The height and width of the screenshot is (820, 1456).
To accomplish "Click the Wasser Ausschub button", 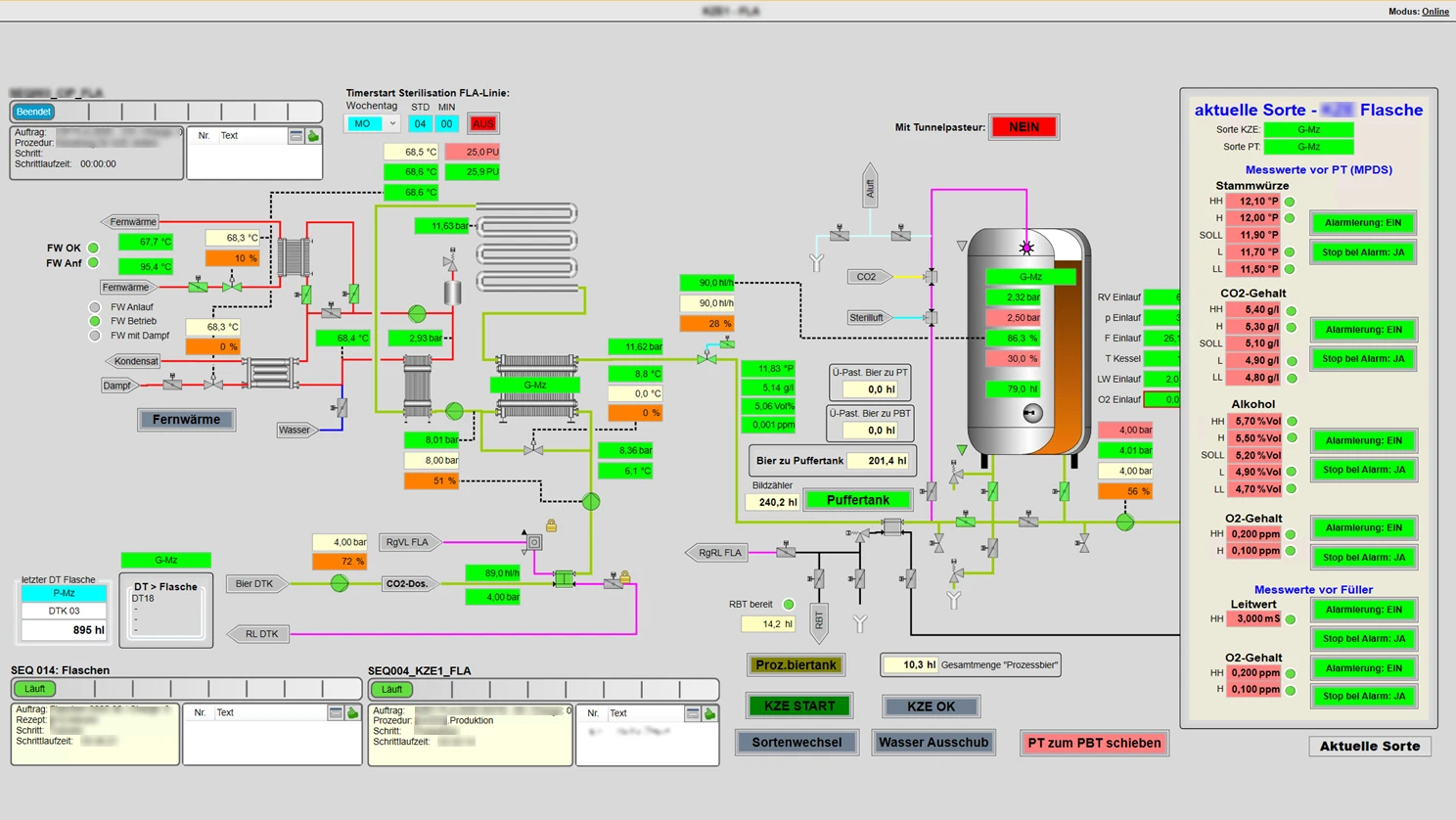I will [x=933, y=743].
